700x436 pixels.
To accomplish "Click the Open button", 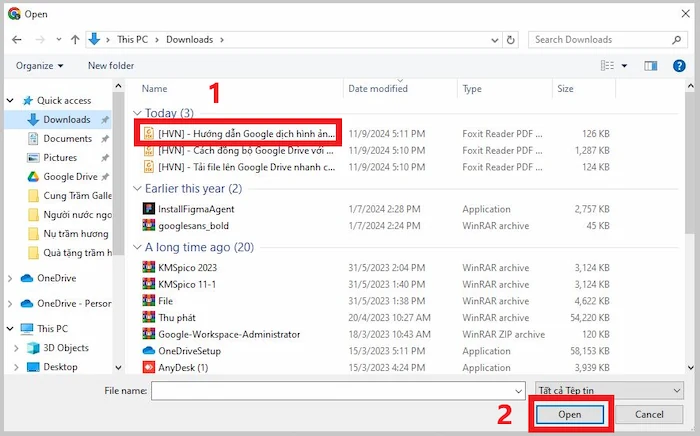I will pyautogui.click(x=570, y=415).
